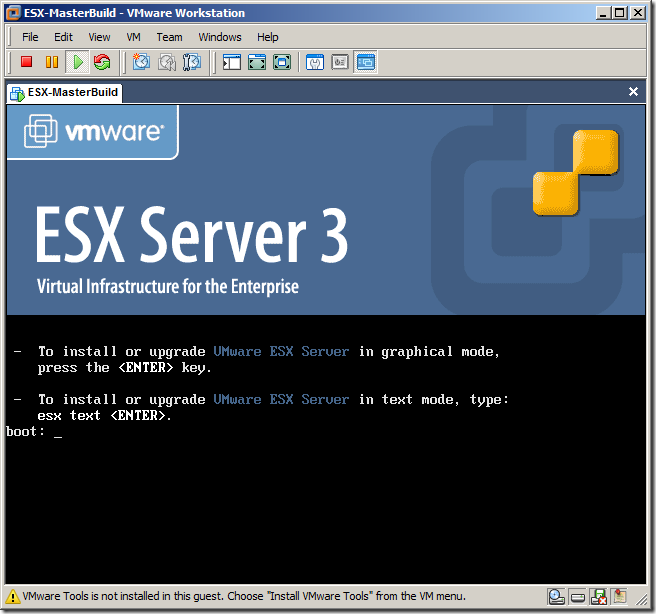Expand the Team menu

[170, 37]
